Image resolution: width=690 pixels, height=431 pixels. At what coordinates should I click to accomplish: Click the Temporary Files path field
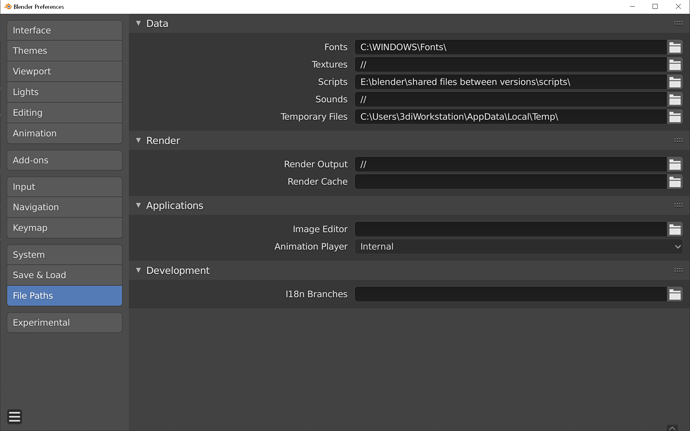tap(510, 117)
